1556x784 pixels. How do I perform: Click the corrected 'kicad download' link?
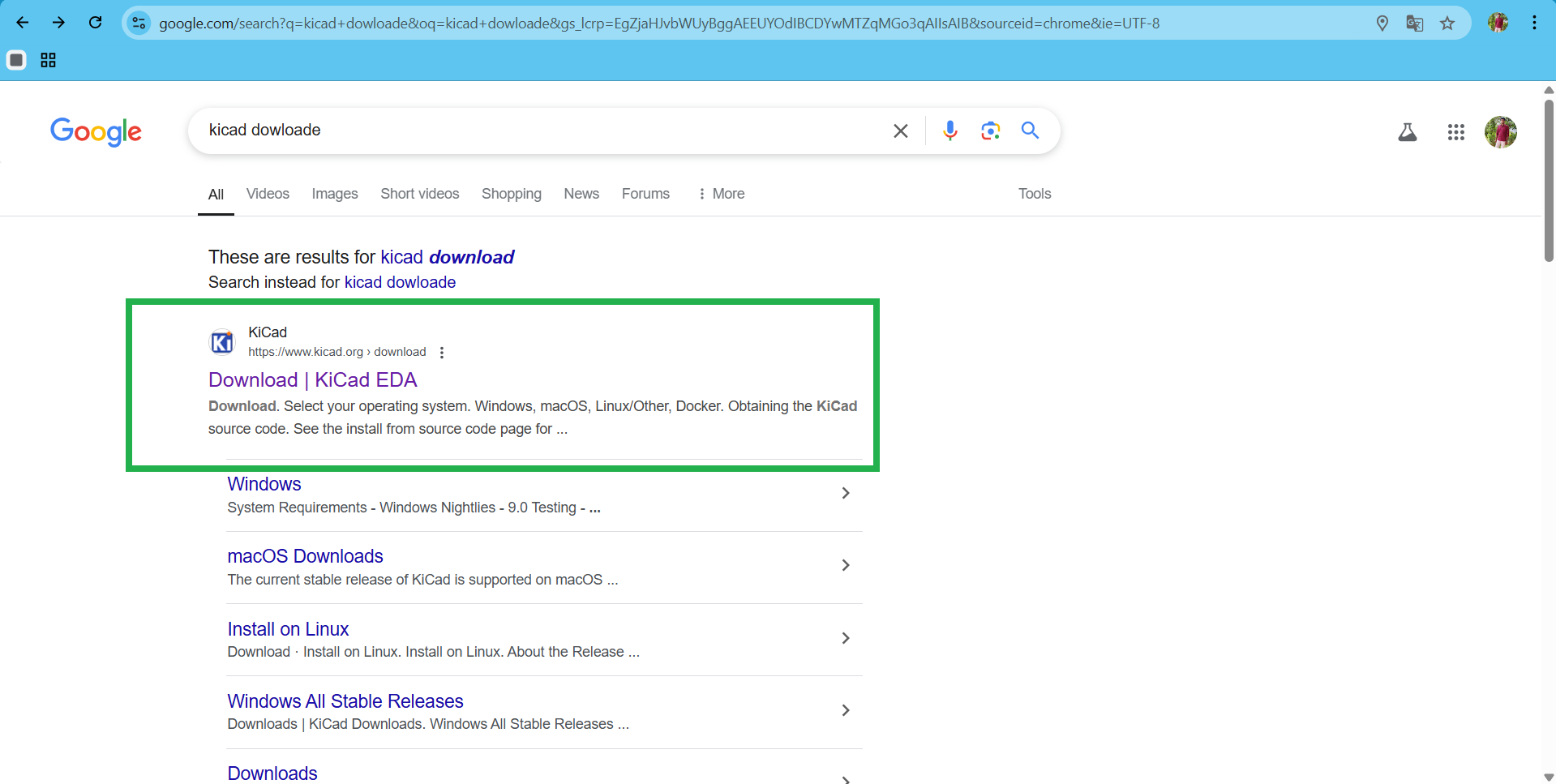448,257
